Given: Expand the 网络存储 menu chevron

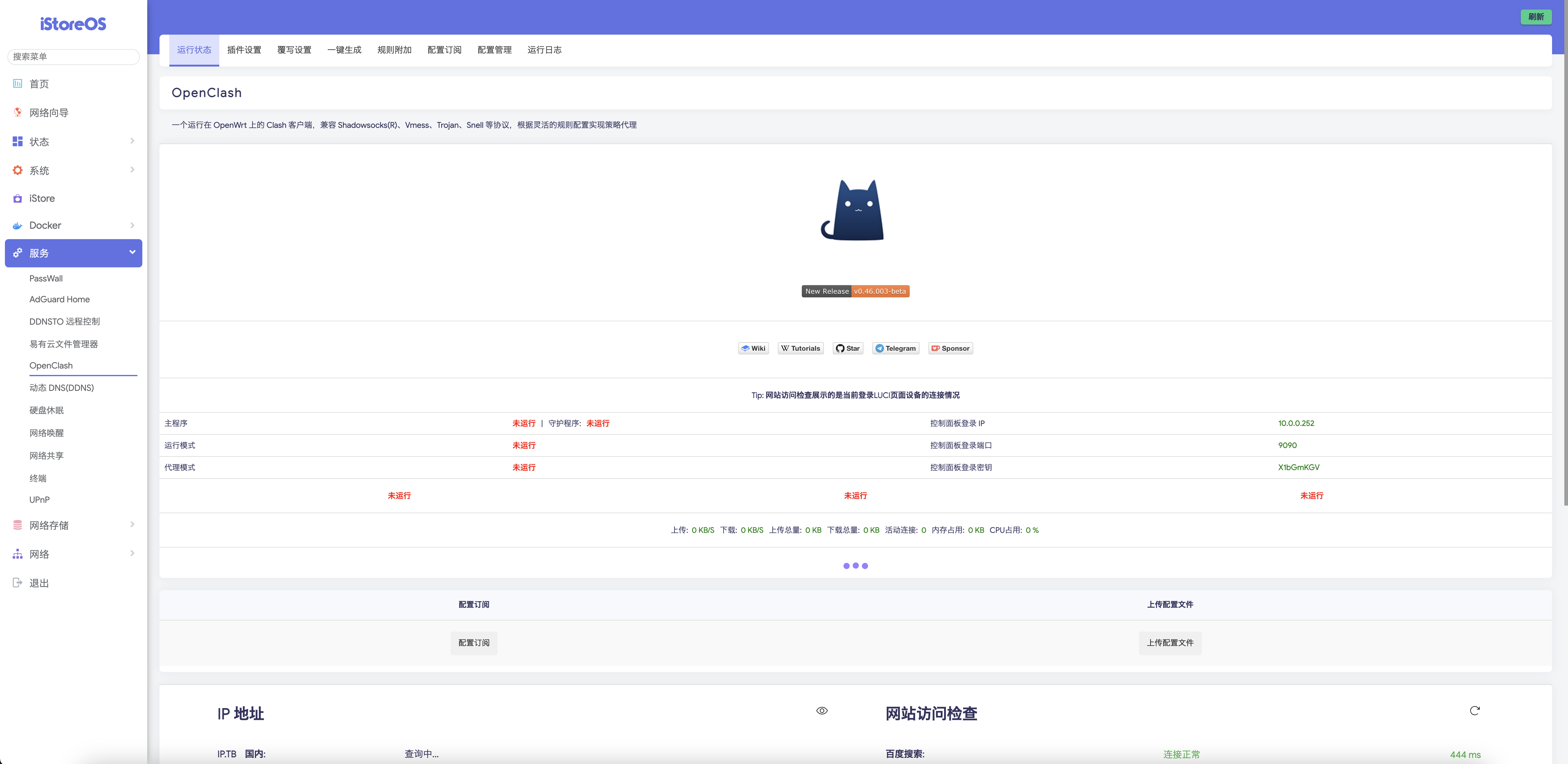Looking at the screenshot, I should point(132,524).
